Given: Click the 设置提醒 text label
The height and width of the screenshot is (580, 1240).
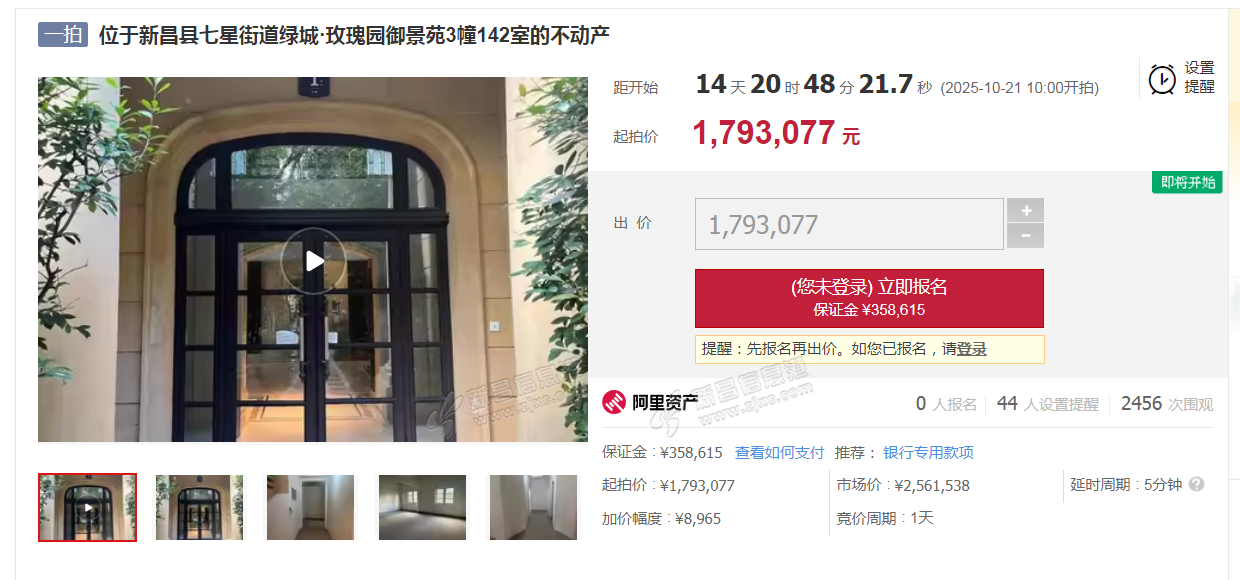Looking at the screenshot, I should pos(1200,77).
